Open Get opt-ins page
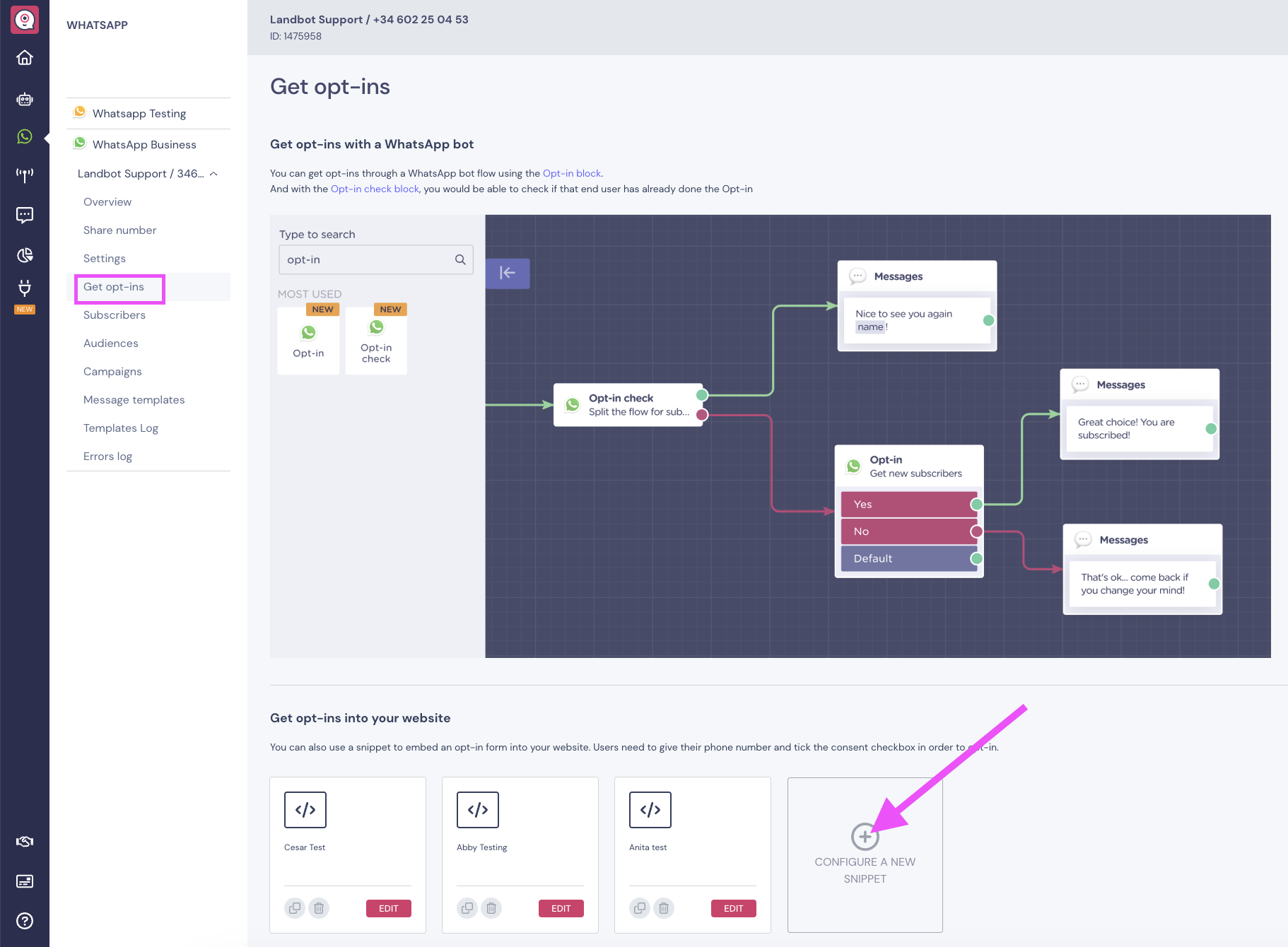Image resolution: width=1288 pixels, height=947 pixels. (x=114, y=287)
